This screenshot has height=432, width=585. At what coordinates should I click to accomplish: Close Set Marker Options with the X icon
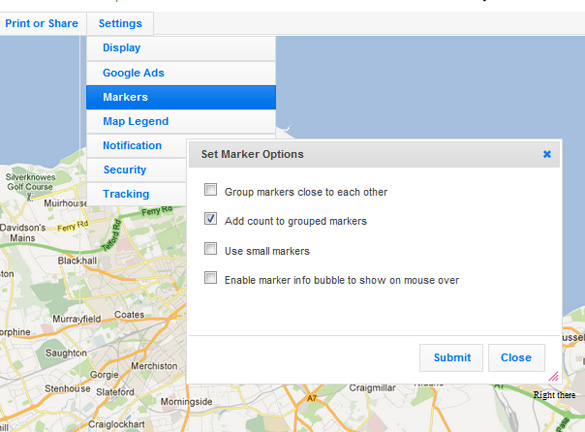pyautogui.click(x=547, y=154)
